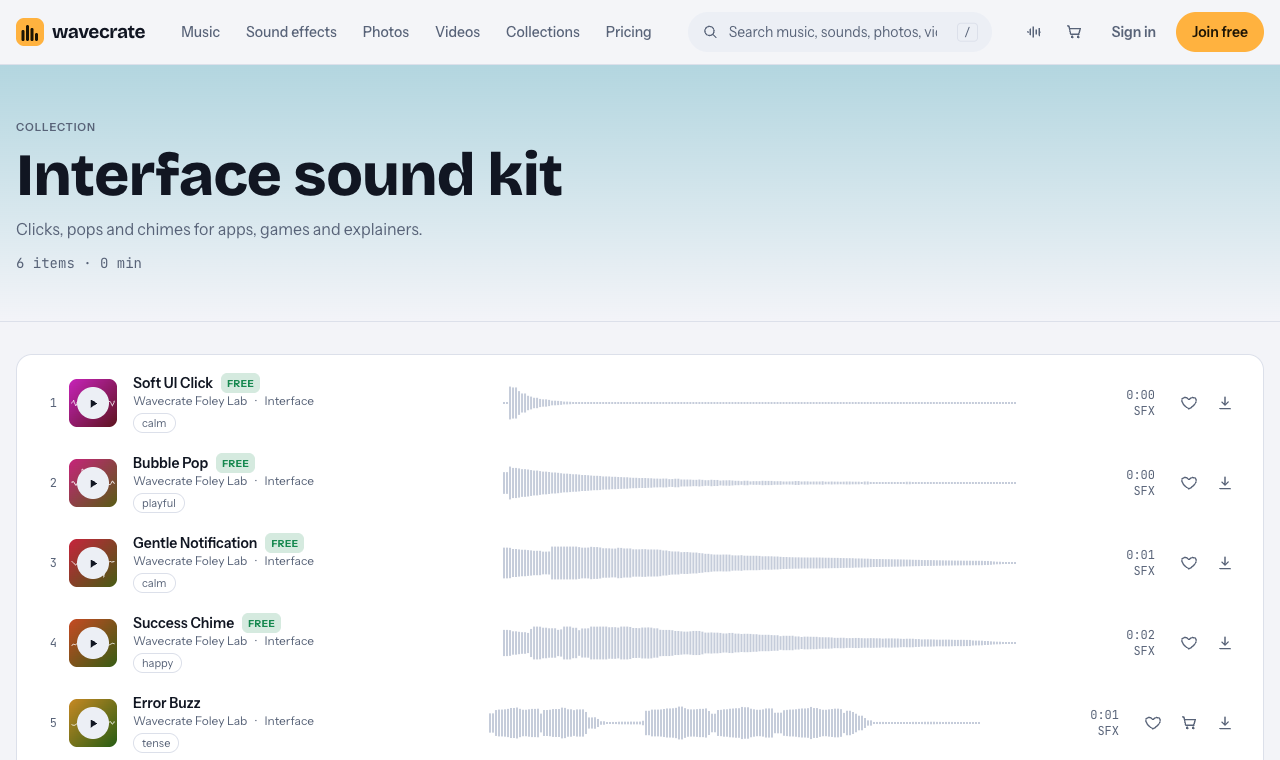Add Error Buzz to cart
Screen dimensions: 1280x760
[1189, 723]
